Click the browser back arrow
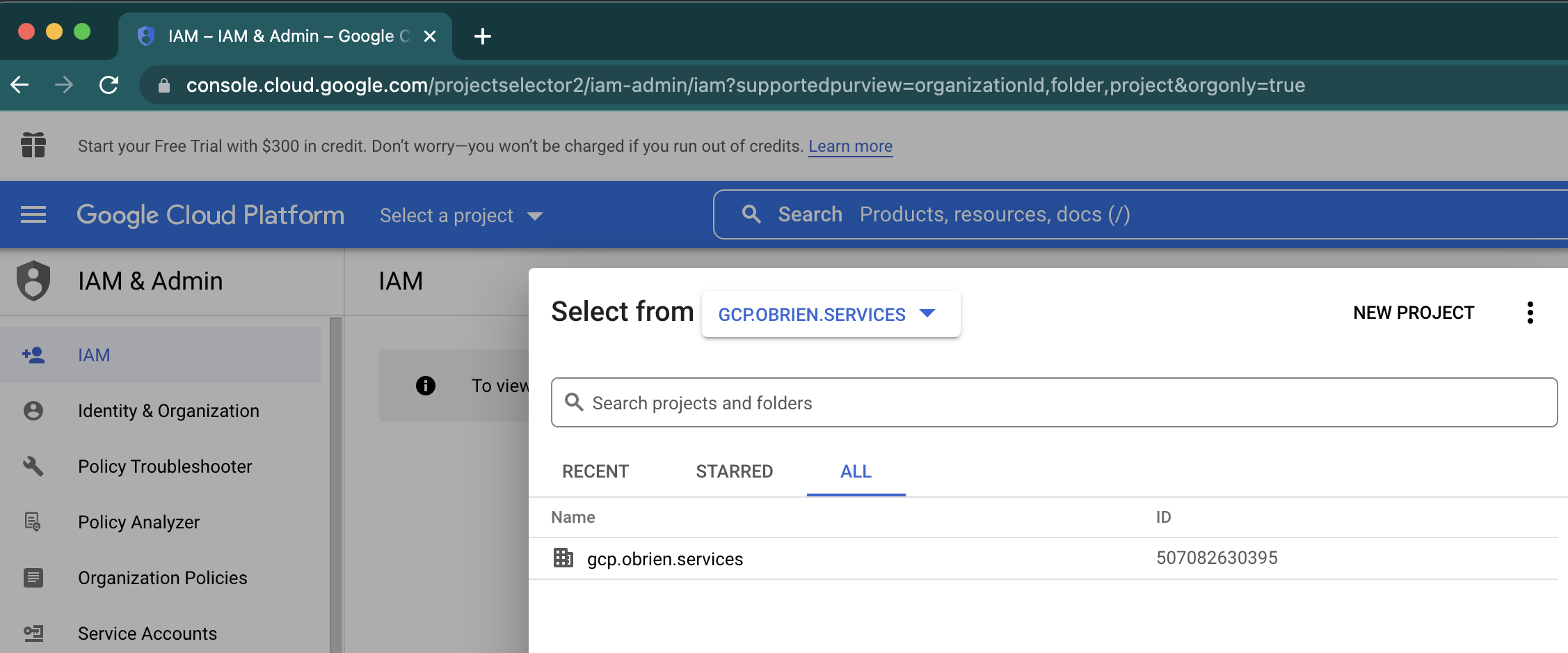The image size is (1568, 653). coord(20,85)
